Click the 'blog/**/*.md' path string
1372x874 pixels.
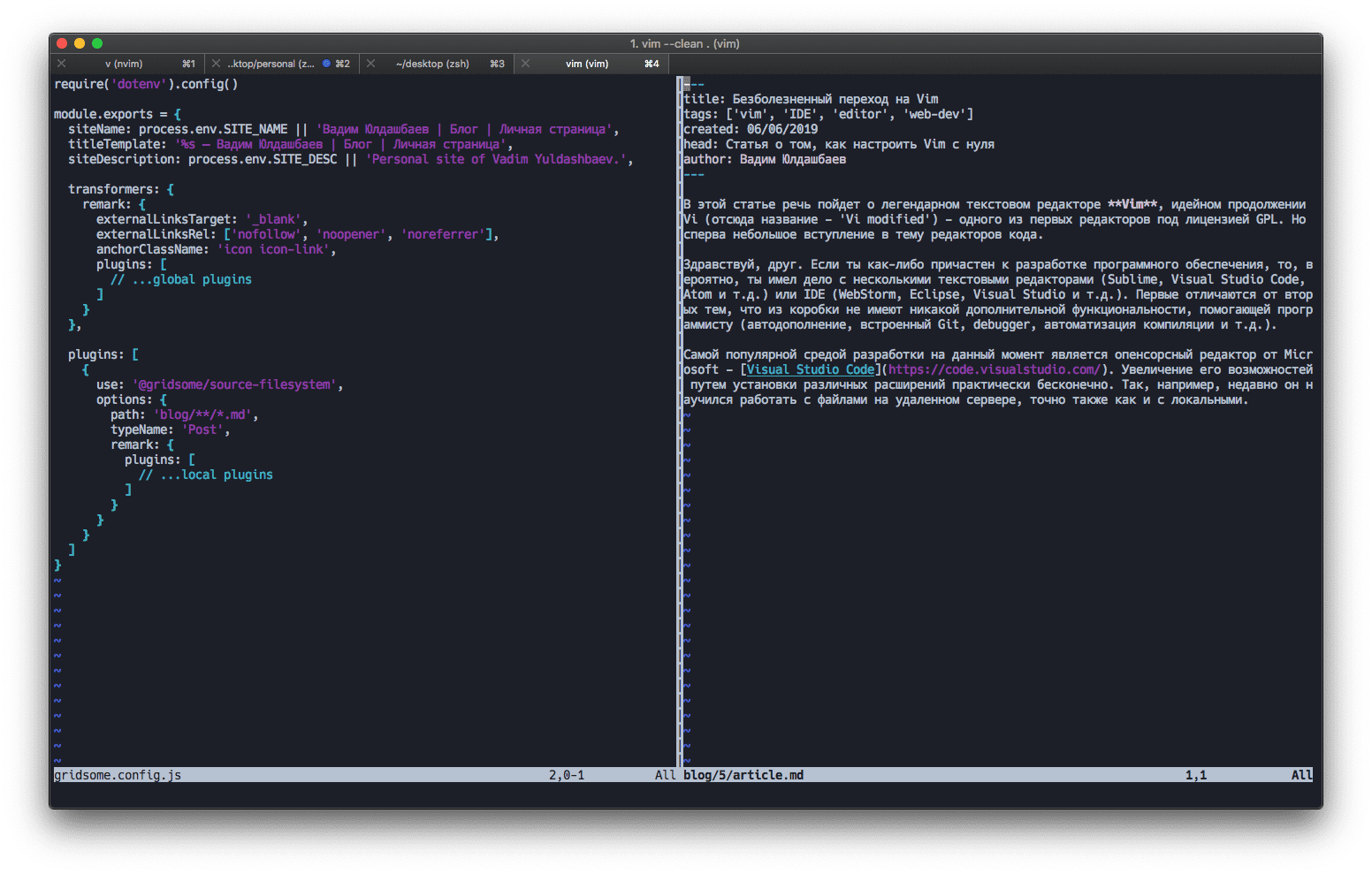tap(202, 414)
